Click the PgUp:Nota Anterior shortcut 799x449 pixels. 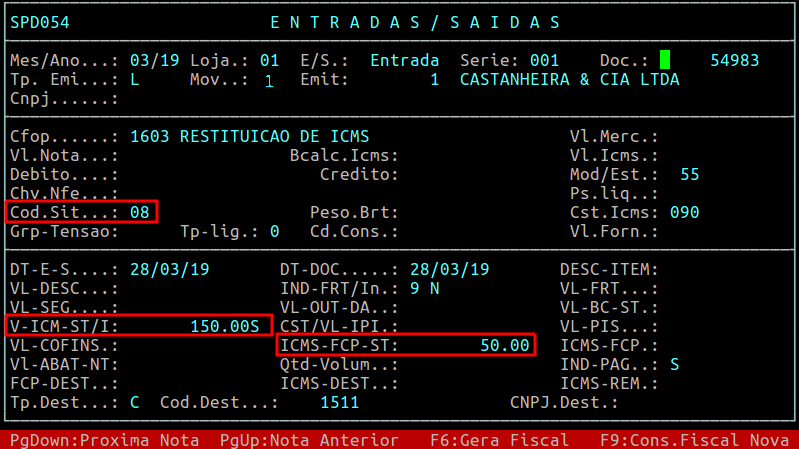click(x=309, y=440)
